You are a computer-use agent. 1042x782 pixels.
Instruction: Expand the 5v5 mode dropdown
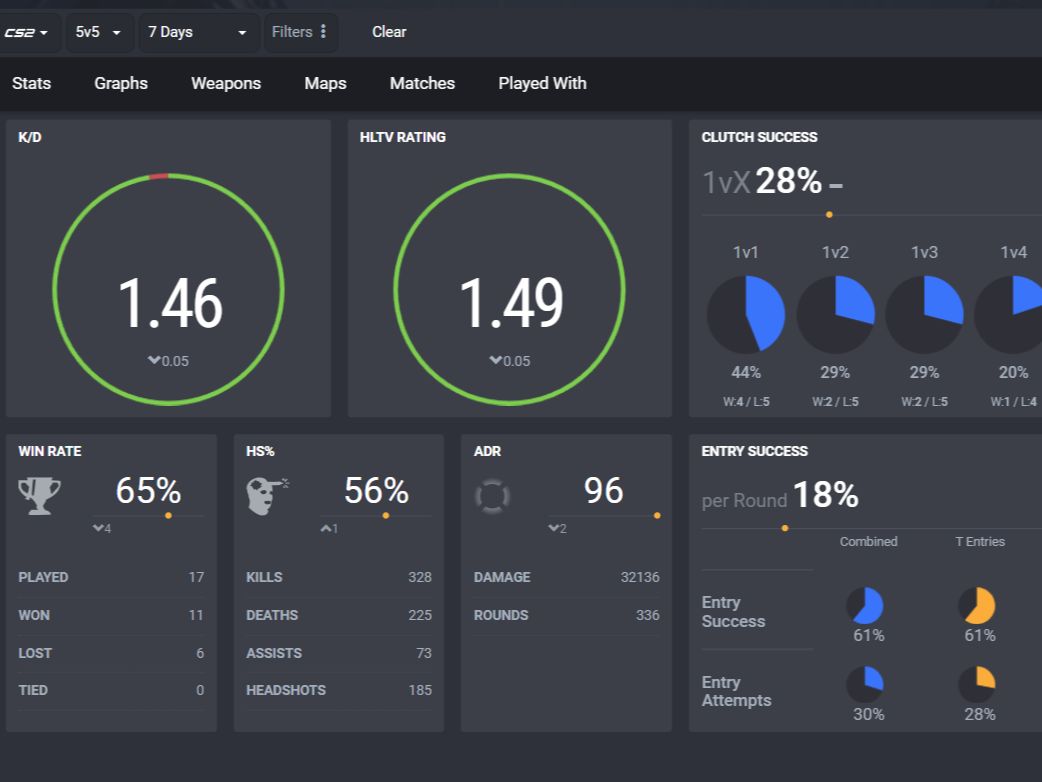click(98, 32)
